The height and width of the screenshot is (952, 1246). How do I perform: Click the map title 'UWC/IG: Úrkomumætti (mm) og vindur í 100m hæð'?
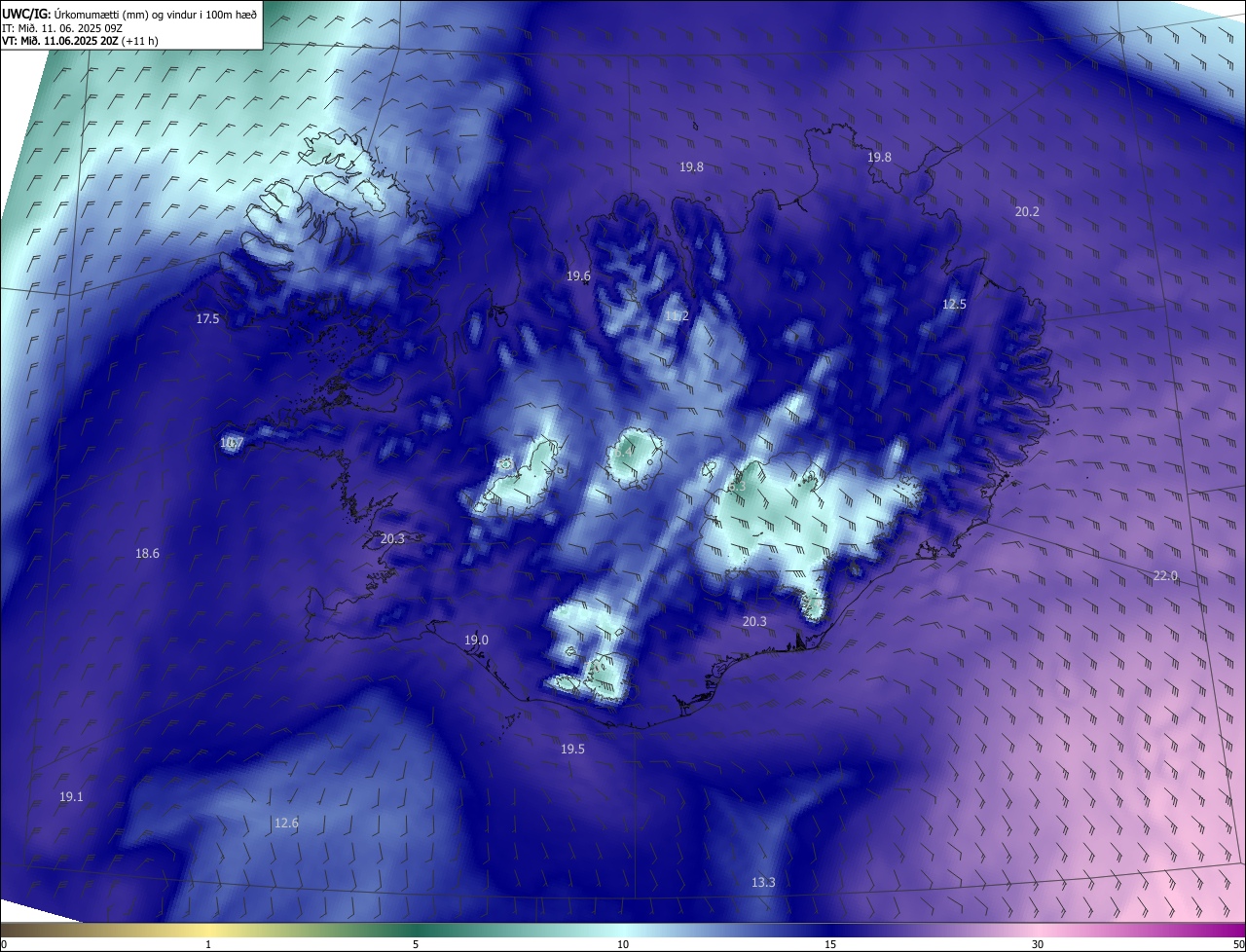[x=129, y=14]
